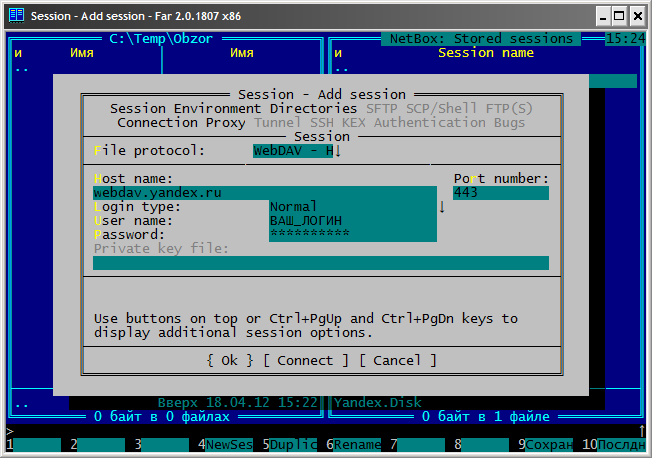Screen dimensions: 652x458
Task: Switch to the Proxy tab
Action: (x=226, y=122)
